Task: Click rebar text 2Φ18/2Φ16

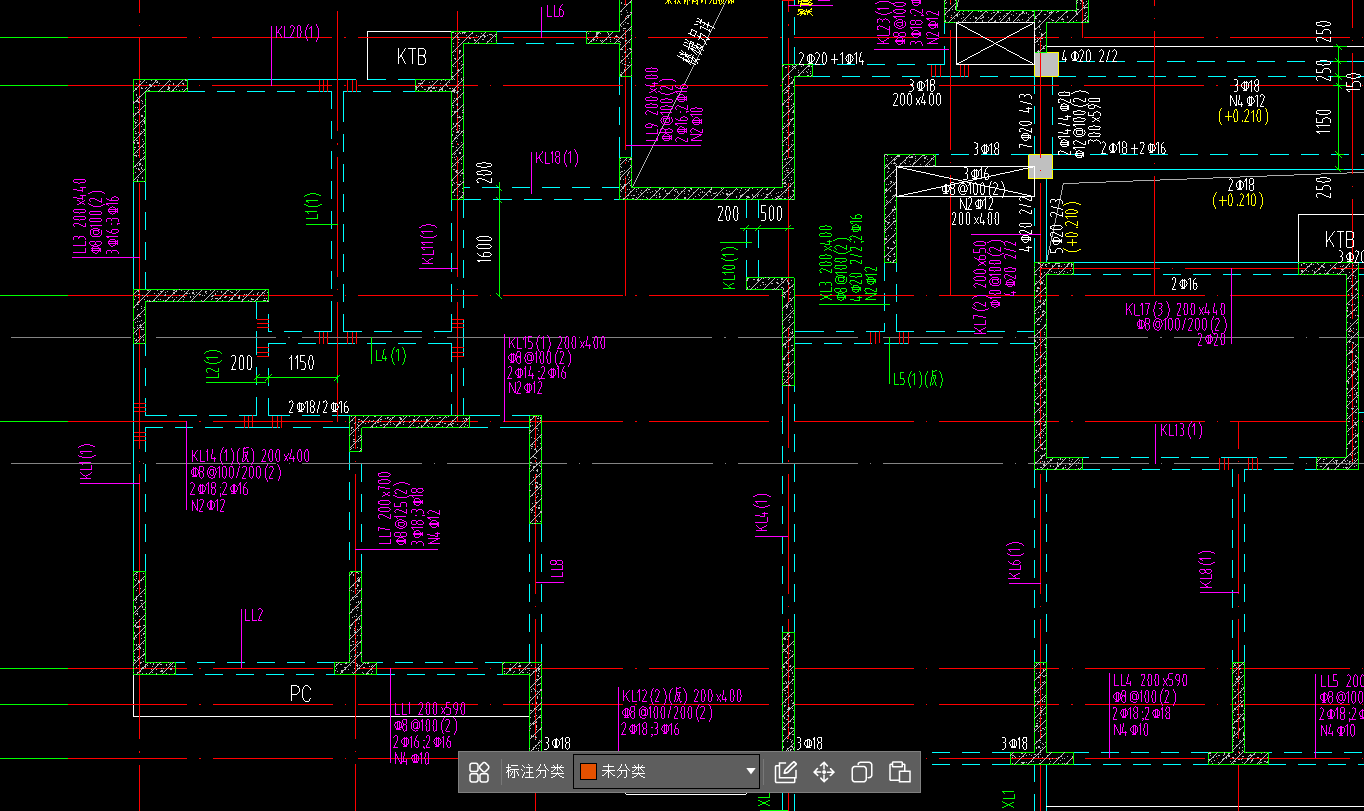Action: click(318, 407)
